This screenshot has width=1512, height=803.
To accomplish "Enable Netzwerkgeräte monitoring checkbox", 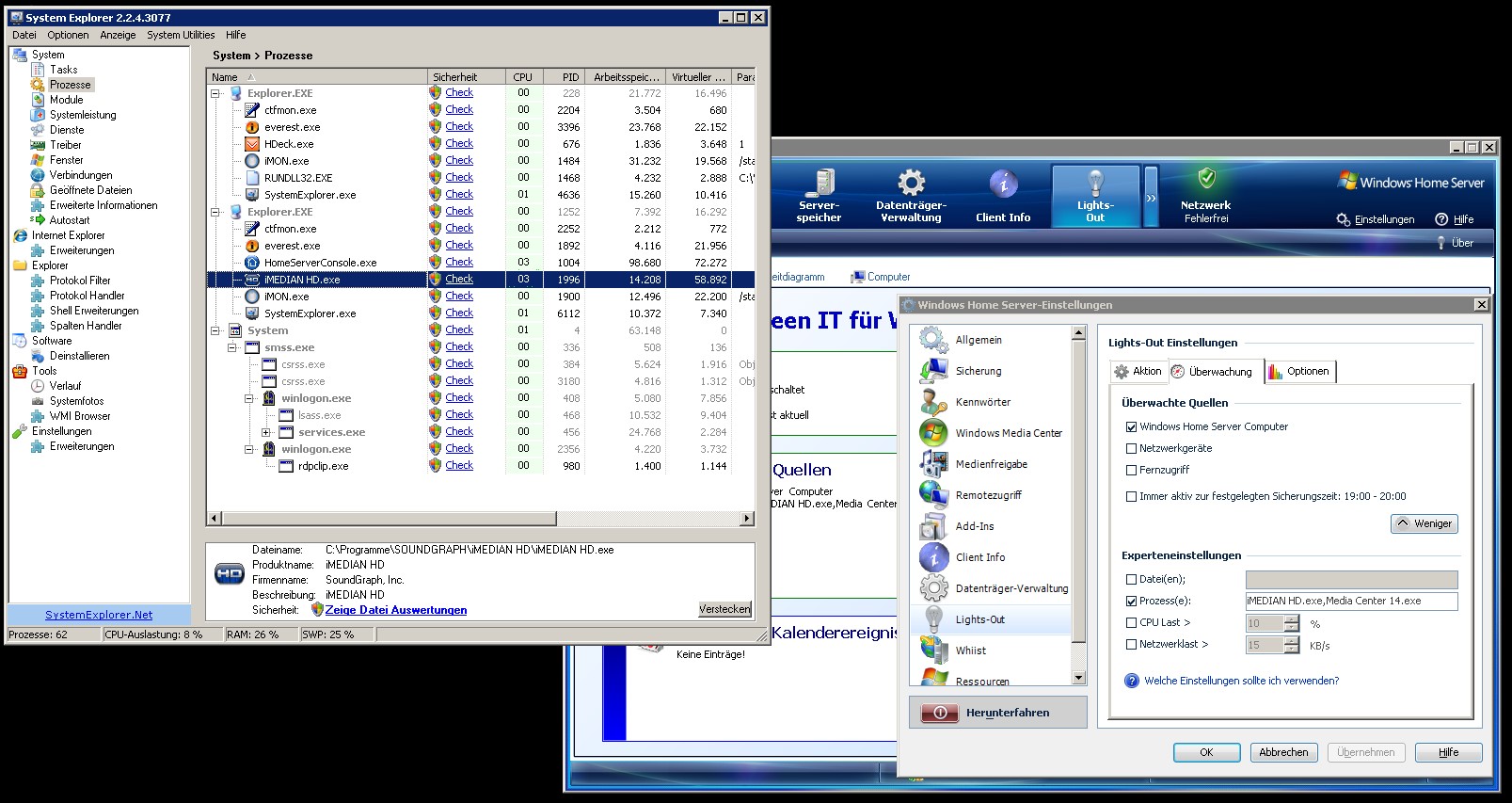I will point(1132,448).
